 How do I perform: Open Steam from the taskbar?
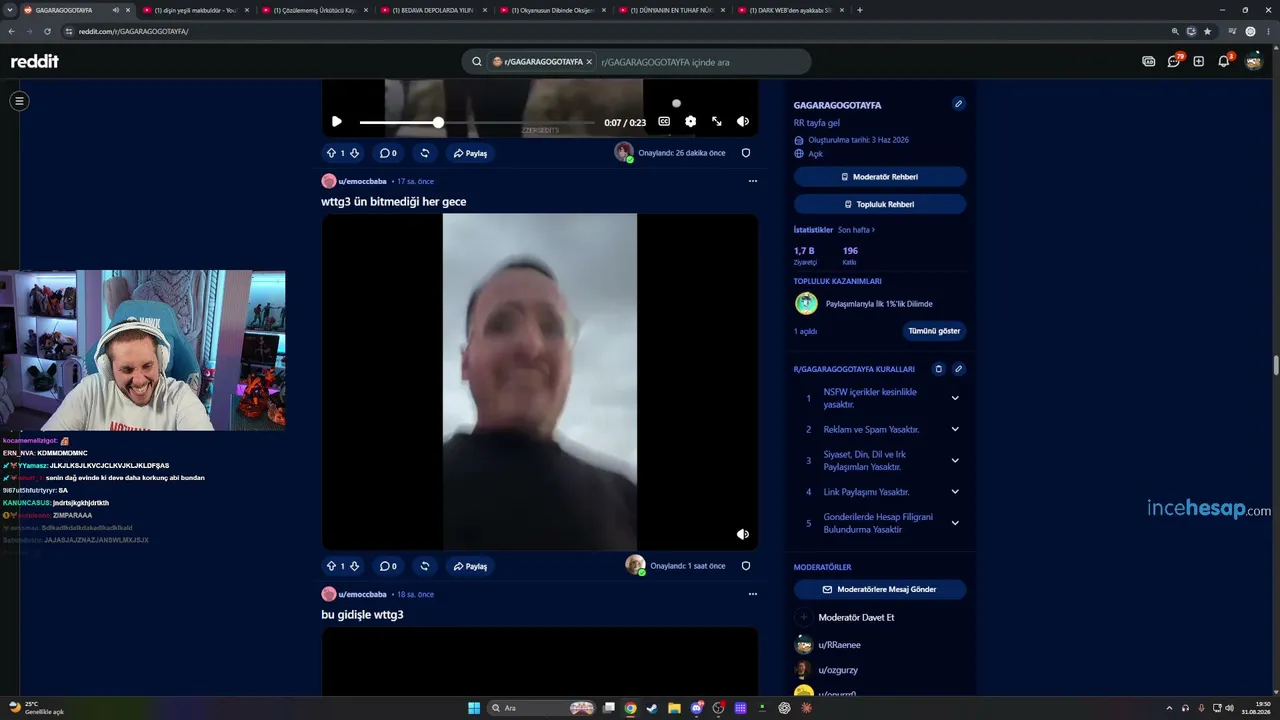click(x=652, y=708)
